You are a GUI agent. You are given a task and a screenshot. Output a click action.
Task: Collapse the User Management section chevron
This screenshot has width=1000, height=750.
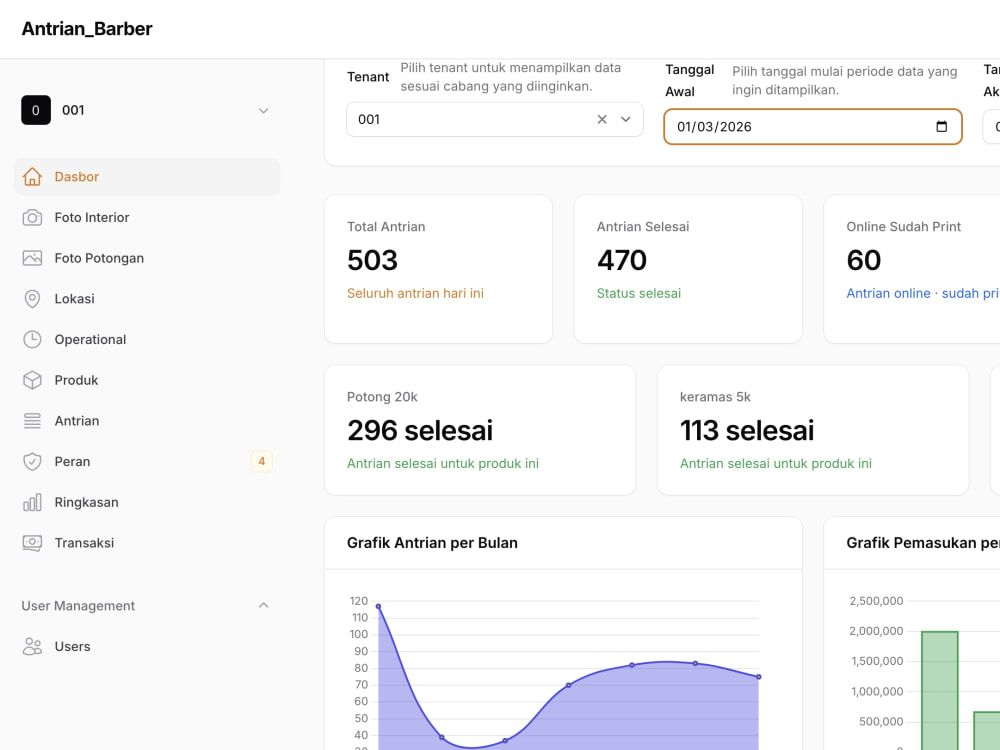(263, 605)
